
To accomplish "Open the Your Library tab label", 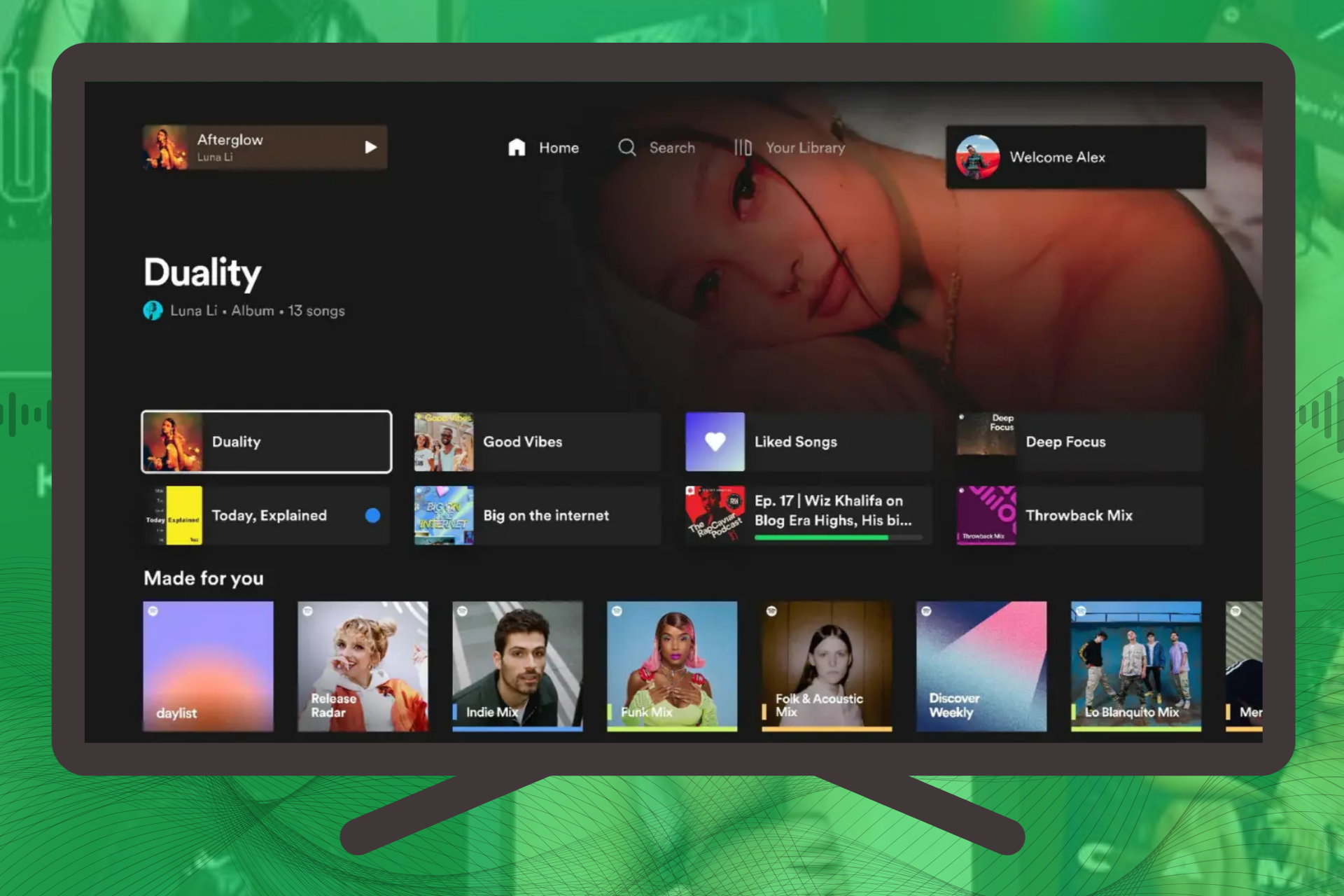I will tap(805, 148).
